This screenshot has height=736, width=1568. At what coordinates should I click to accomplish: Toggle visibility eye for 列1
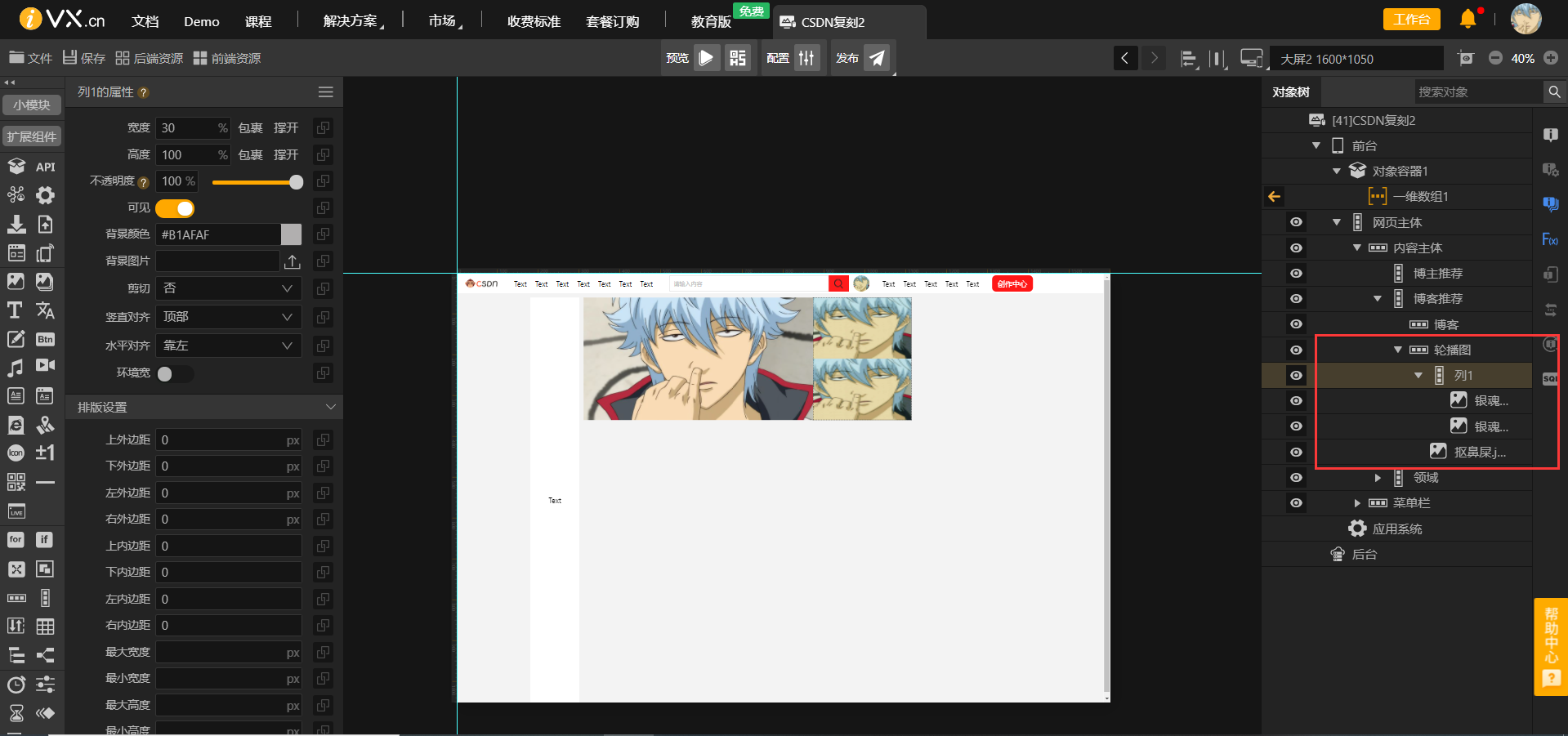[1296, 375]
